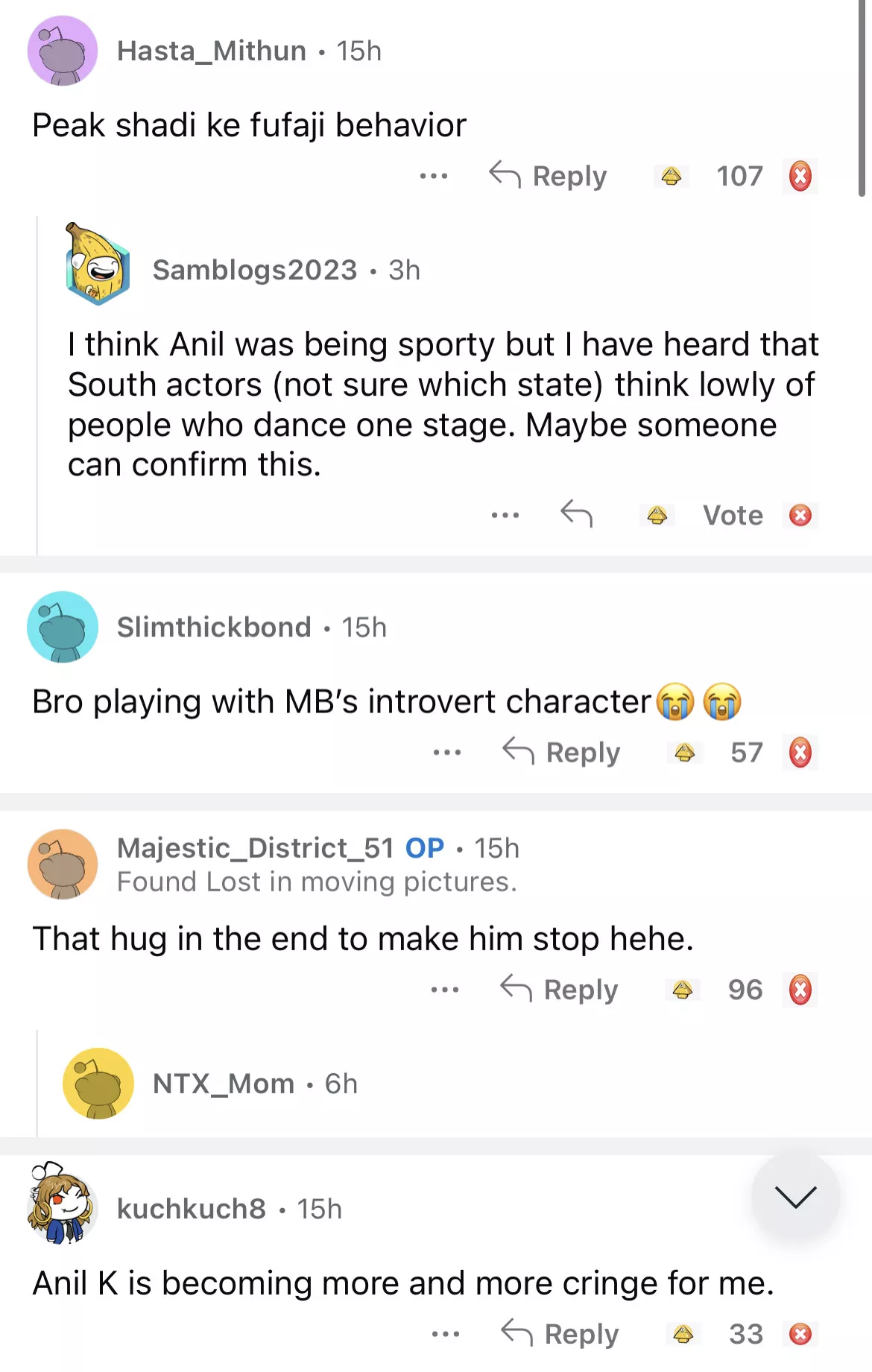Click reply arrow on Samblogs2023's comment
The height and width of the screenshot is (1372, 872).
[x=576, y=514]
